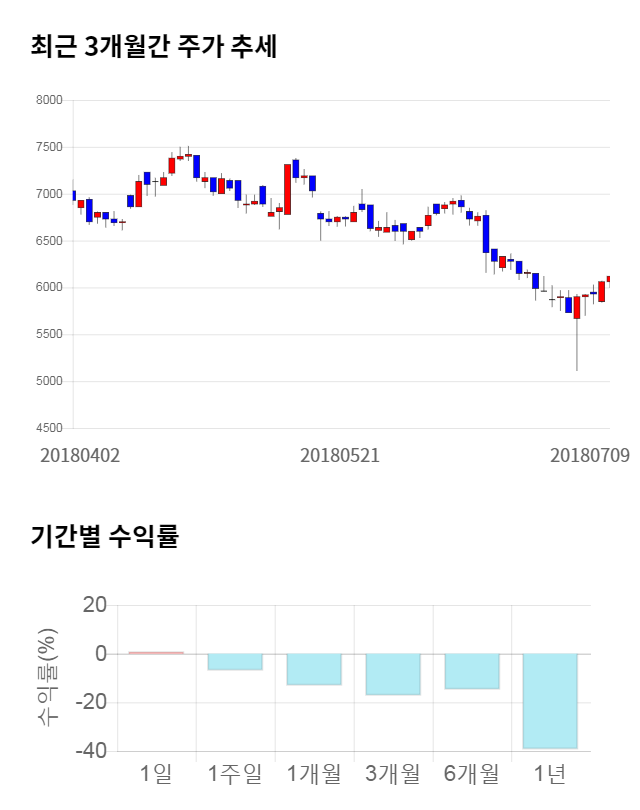The height and width of the screenshot is (810, 640).
Task: Click the 1년 x-axis category label
Action: [550, 773]
